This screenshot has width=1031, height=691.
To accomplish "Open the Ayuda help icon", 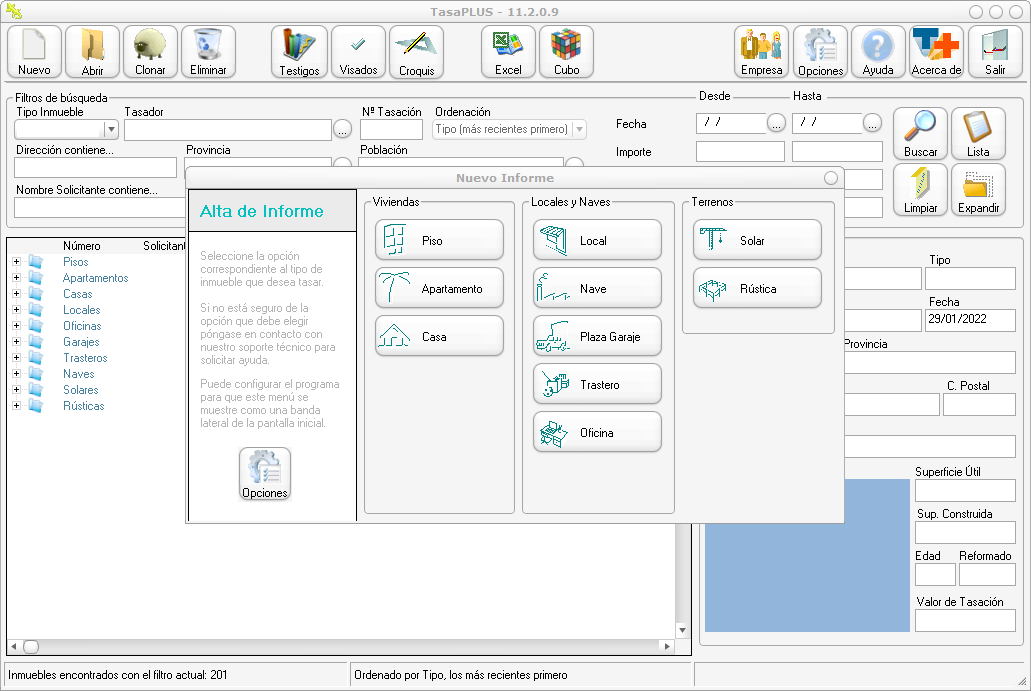I will pyautogui.click(x=878, y=52).
